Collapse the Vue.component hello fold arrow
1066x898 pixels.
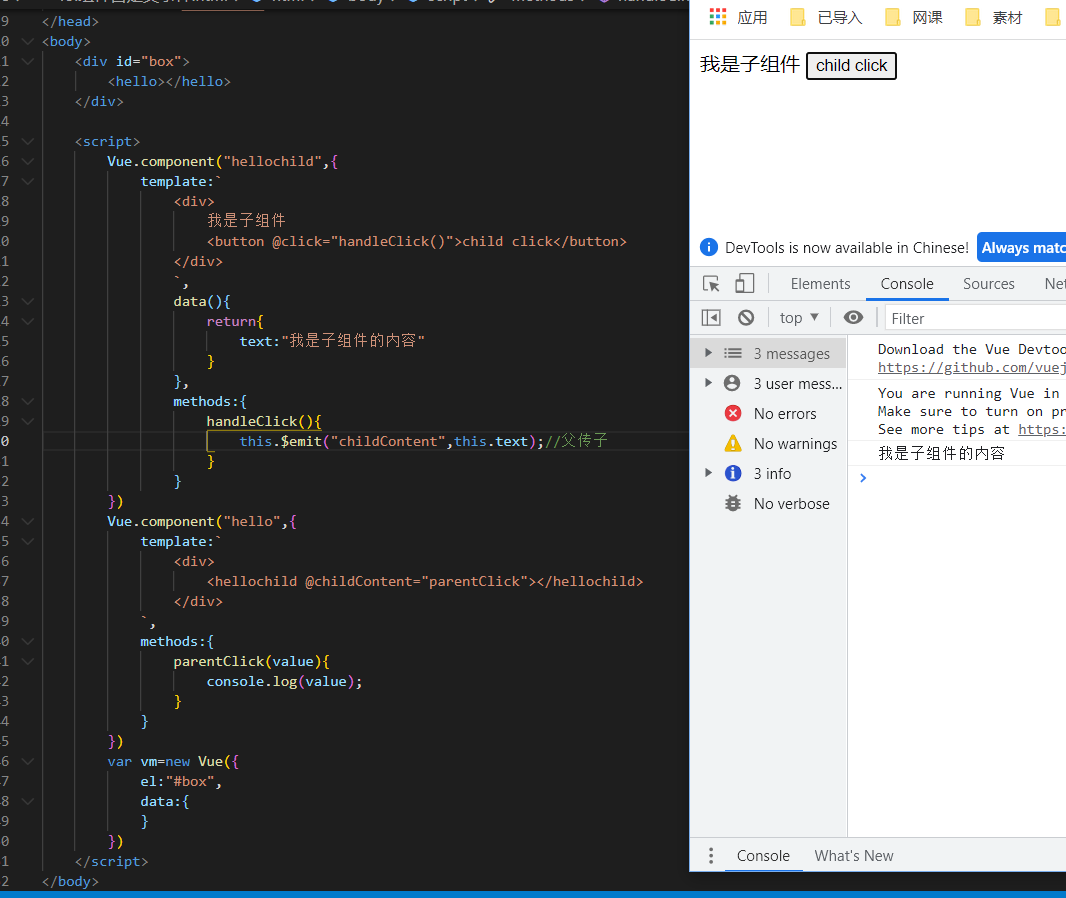(x=28, y=521)
